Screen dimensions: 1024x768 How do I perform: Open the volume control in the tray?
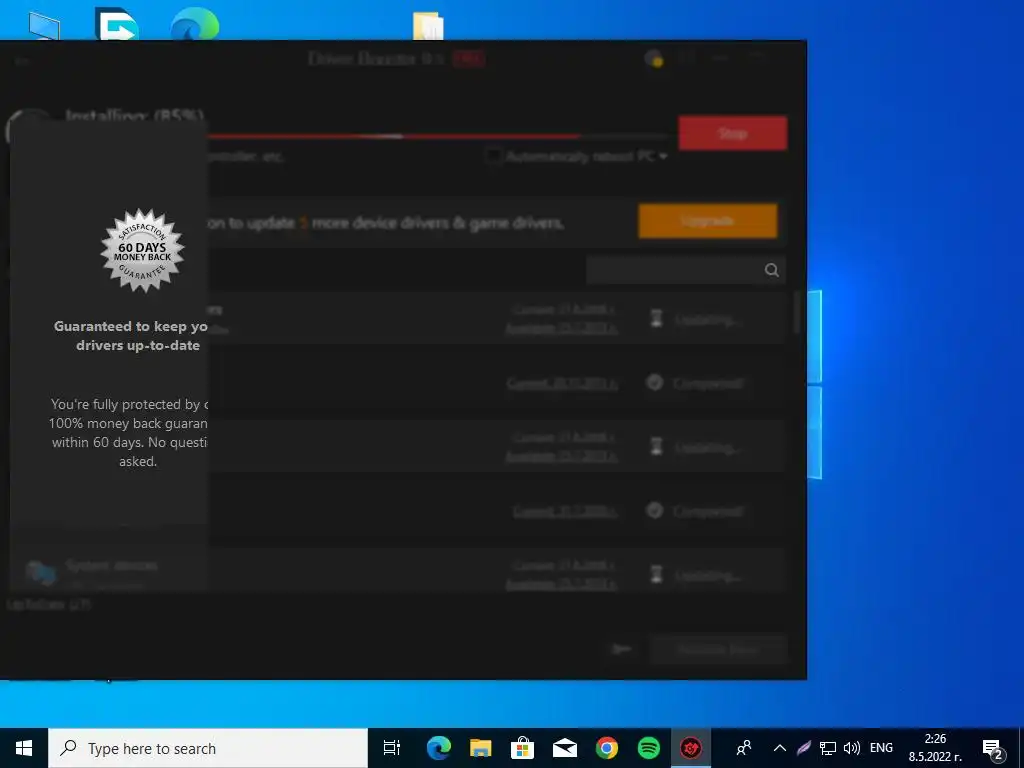click(x=852, y=748)
